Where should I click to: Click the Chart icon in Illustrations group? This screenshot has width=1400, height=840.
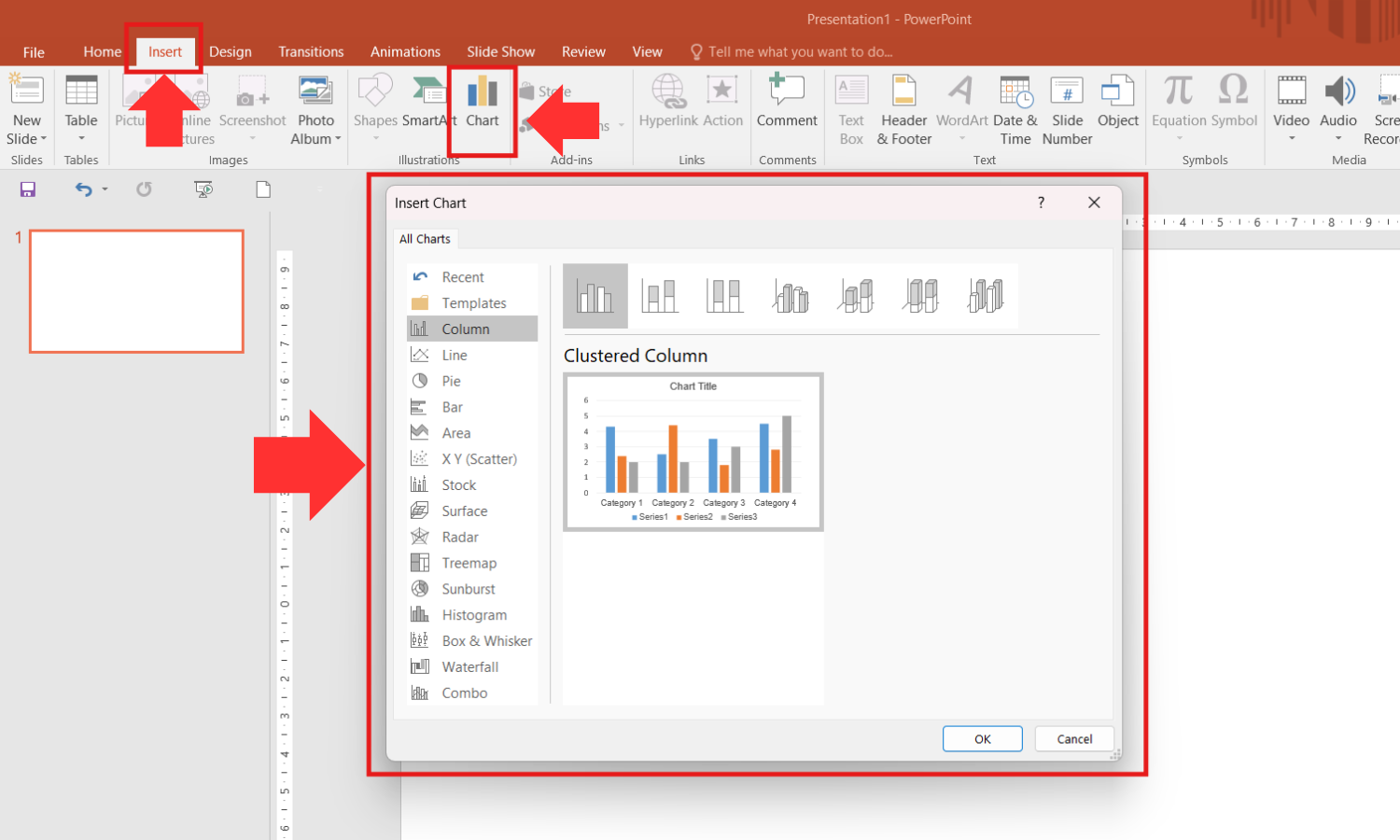coord(483,102)
